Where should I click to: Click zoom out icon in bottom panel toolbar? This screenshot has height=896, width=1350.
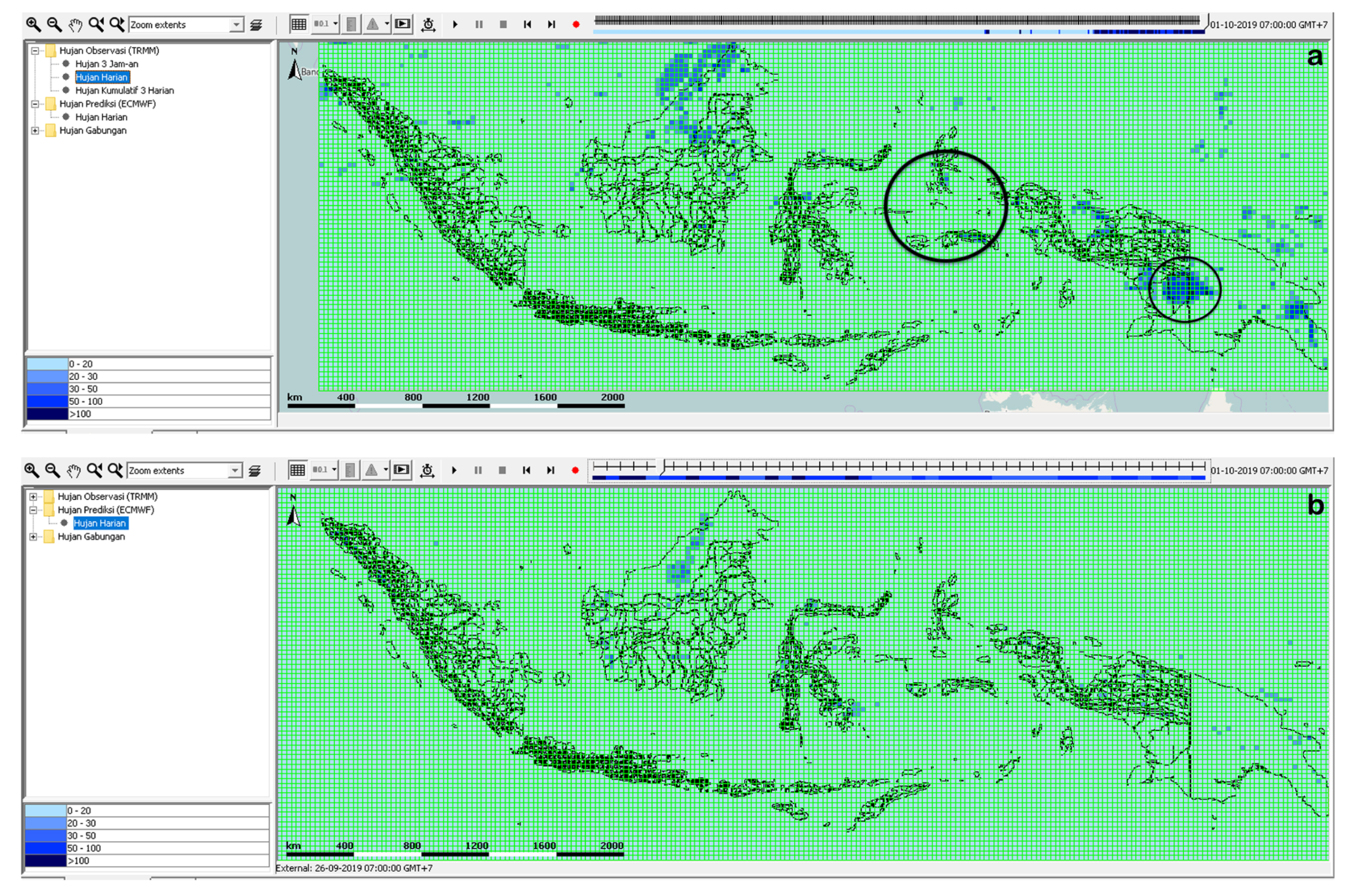point(52,470)
